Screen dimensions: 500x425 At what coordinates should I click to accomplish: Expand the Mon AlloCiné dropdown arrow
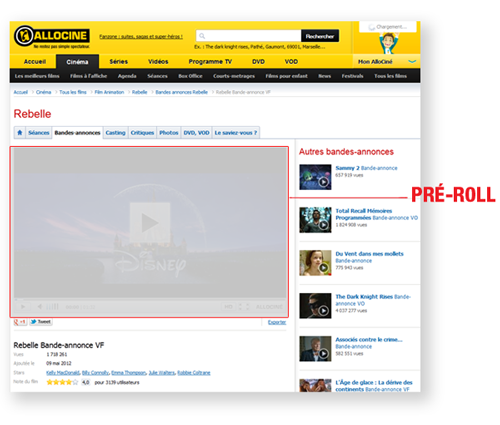[x=412, y=62]
